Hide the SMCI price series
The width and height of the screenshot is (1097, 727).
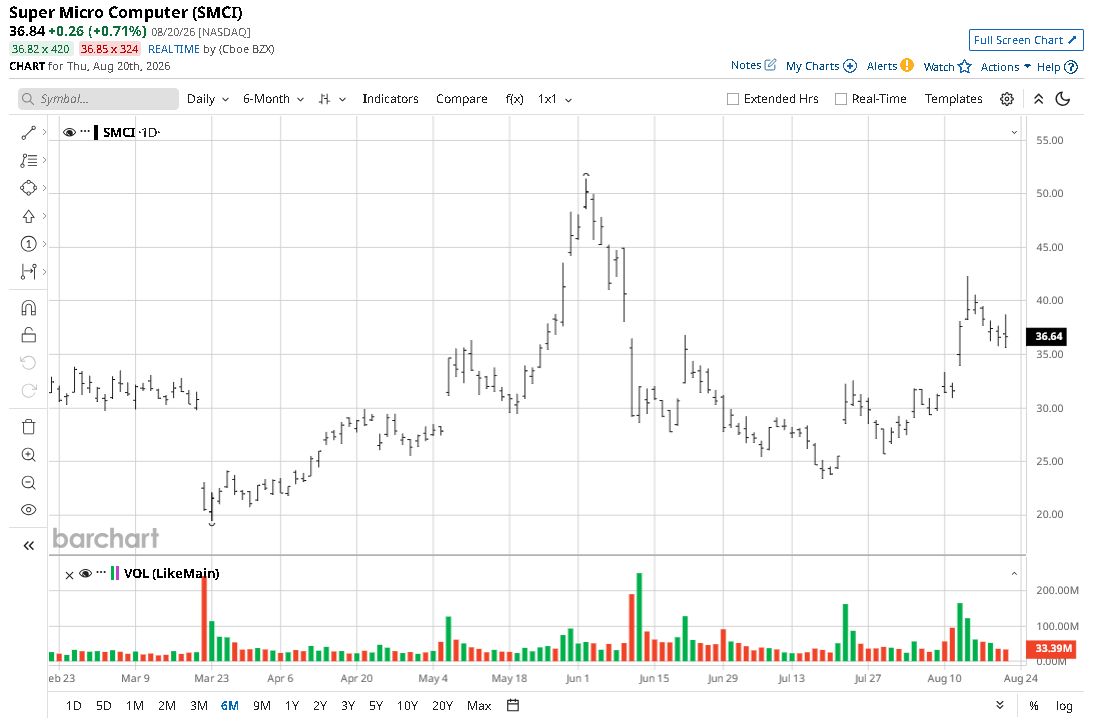[x=69, y=132]
